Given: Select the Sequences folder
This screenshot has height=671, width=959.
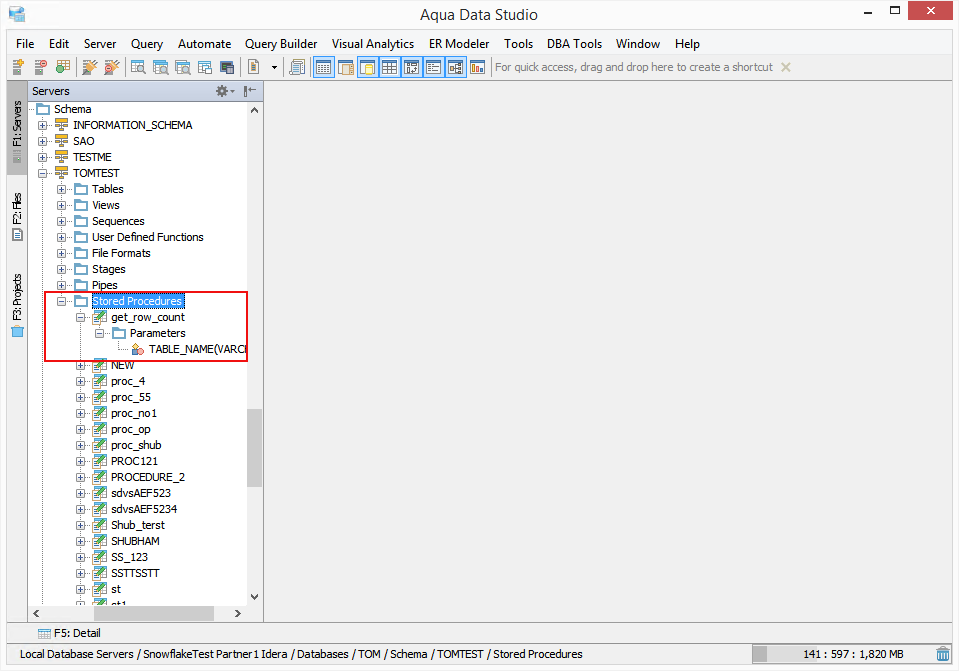Looking at the screenshot, I should tap(118, 221).
